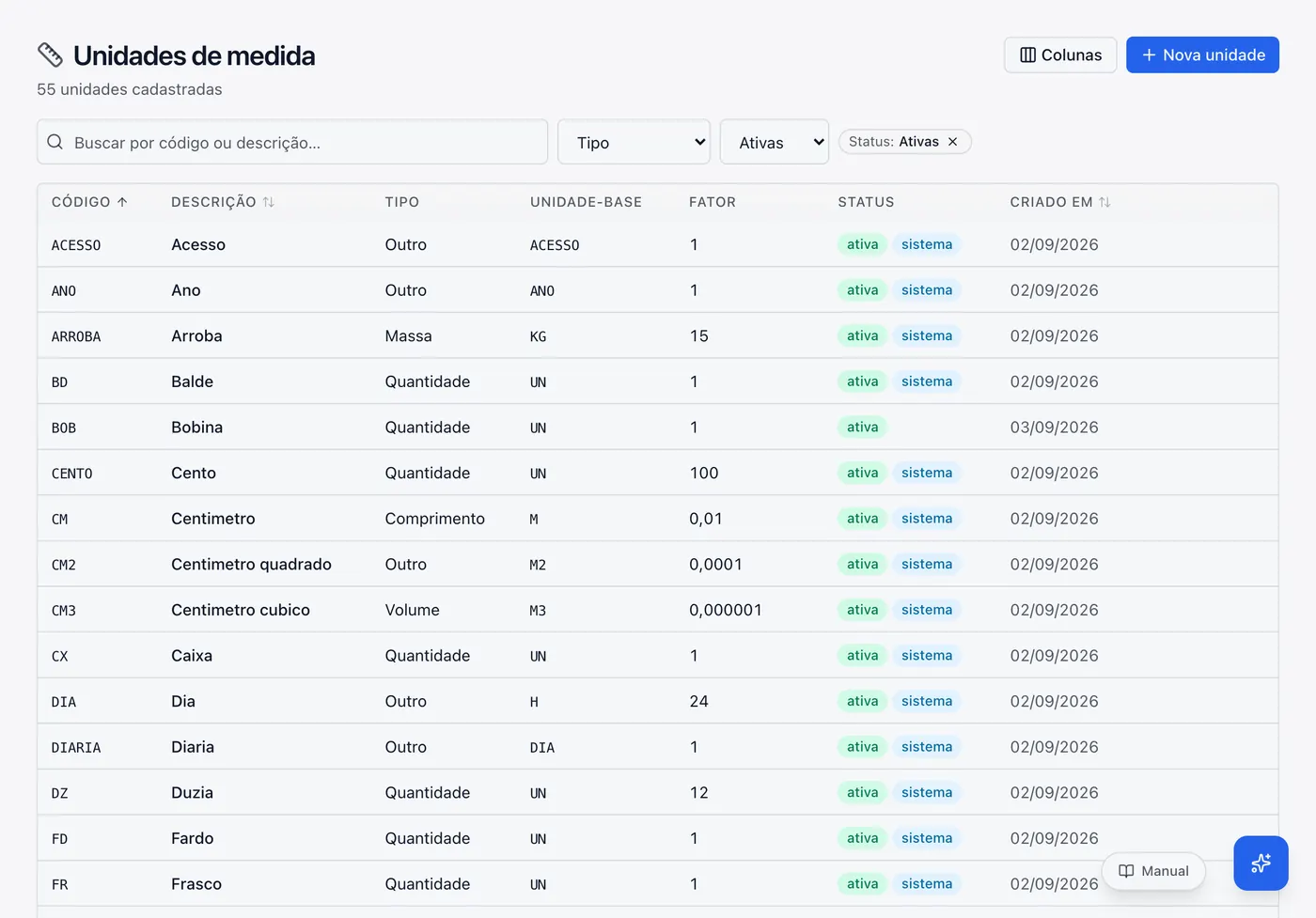Open the Ativas status dropdown

pyautogui.click(x=775, y=142)
